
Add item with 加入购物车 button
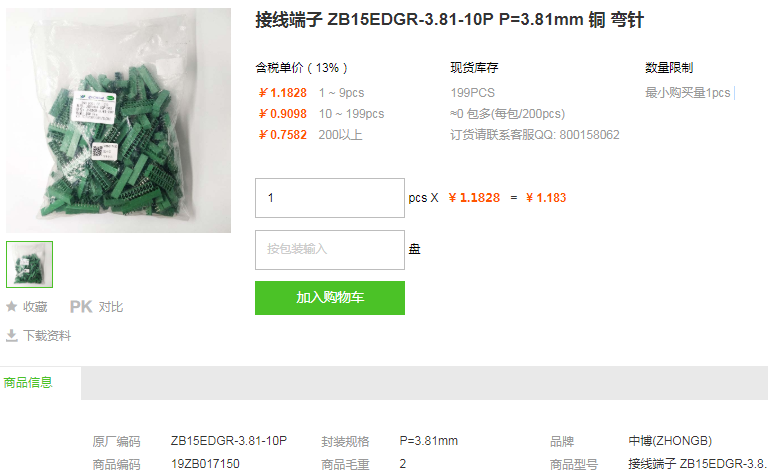point(330,298)
